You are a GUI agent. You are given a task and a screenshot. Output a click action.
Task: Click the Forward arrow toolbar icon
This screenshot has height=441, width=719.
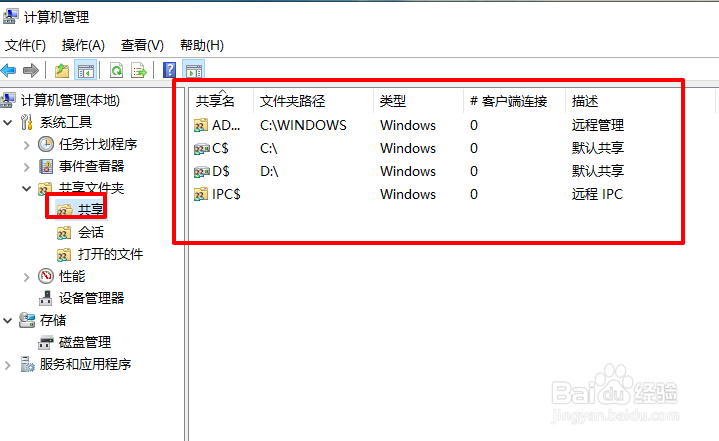[x=31, y=71]
